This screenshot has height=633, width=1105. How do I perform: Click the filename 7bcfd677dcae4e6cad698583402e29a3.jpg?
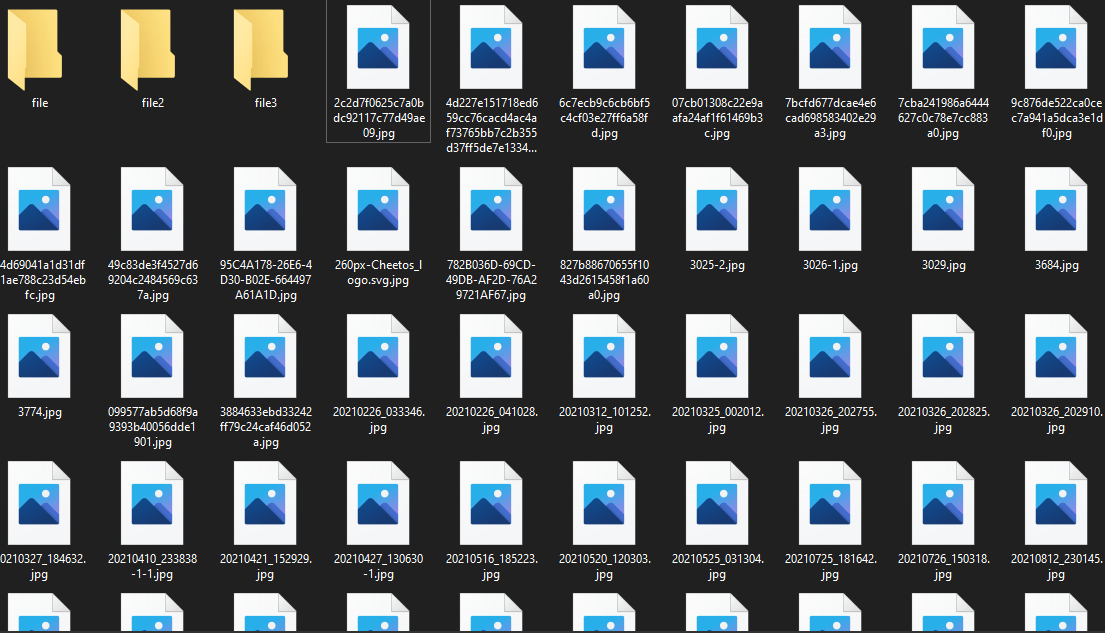pyautogui.click(x=830, y=118)
